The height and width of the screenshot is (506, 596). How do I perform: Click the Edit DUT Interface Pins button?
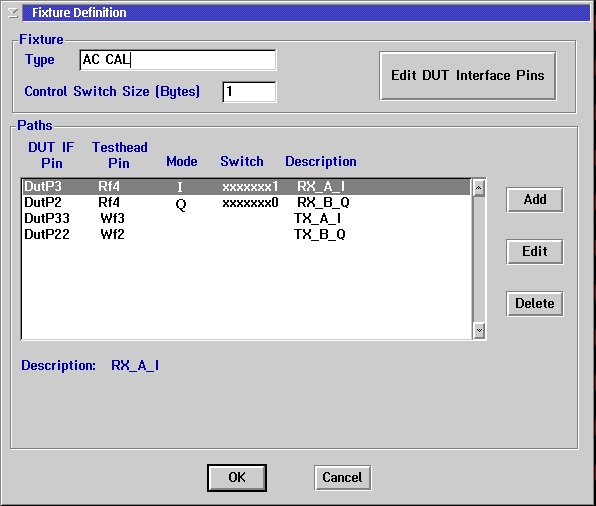(x=468, y=76)
